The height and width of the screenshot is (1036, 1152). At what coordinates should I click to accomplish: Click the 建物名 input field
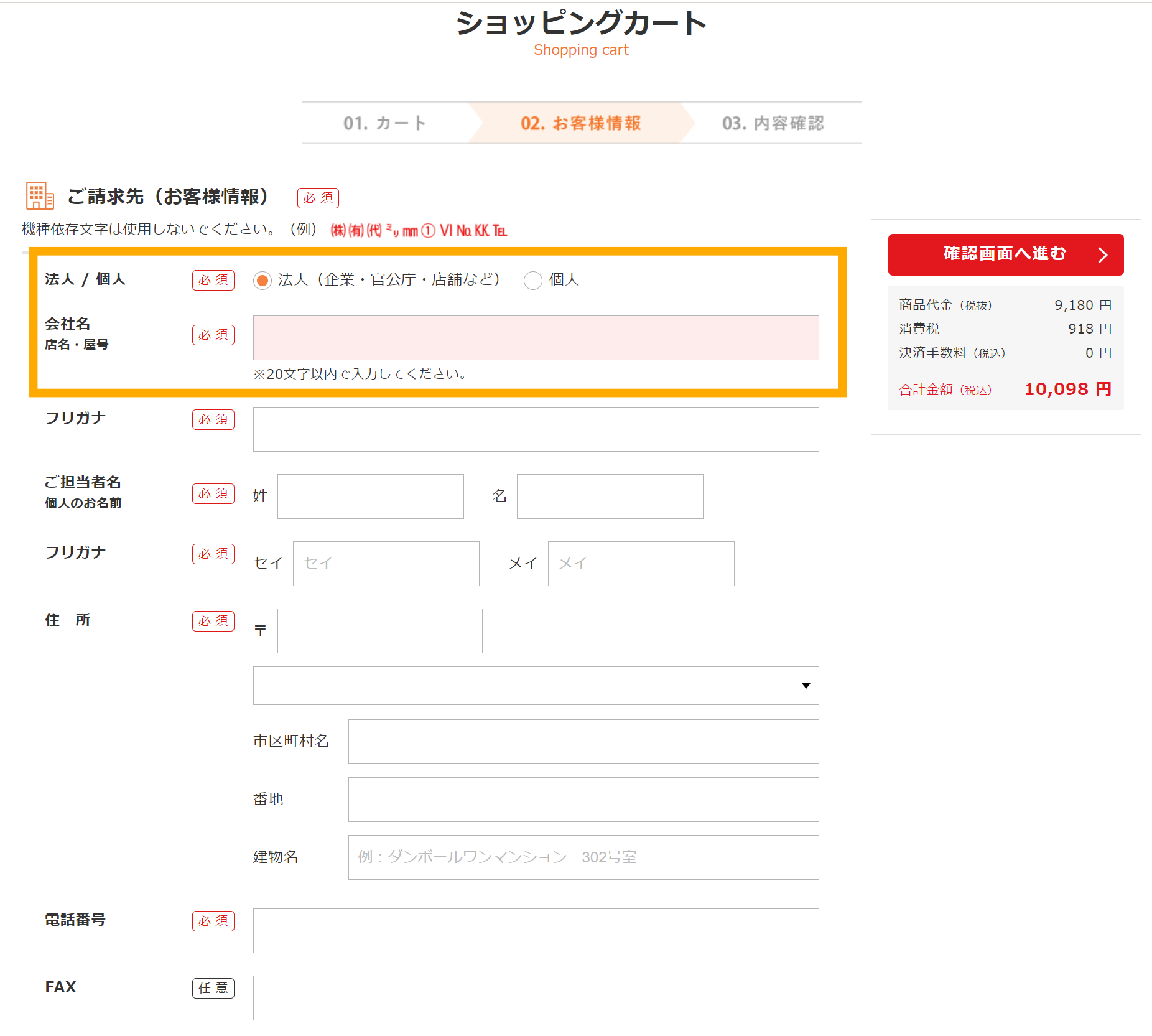(583, 857)
